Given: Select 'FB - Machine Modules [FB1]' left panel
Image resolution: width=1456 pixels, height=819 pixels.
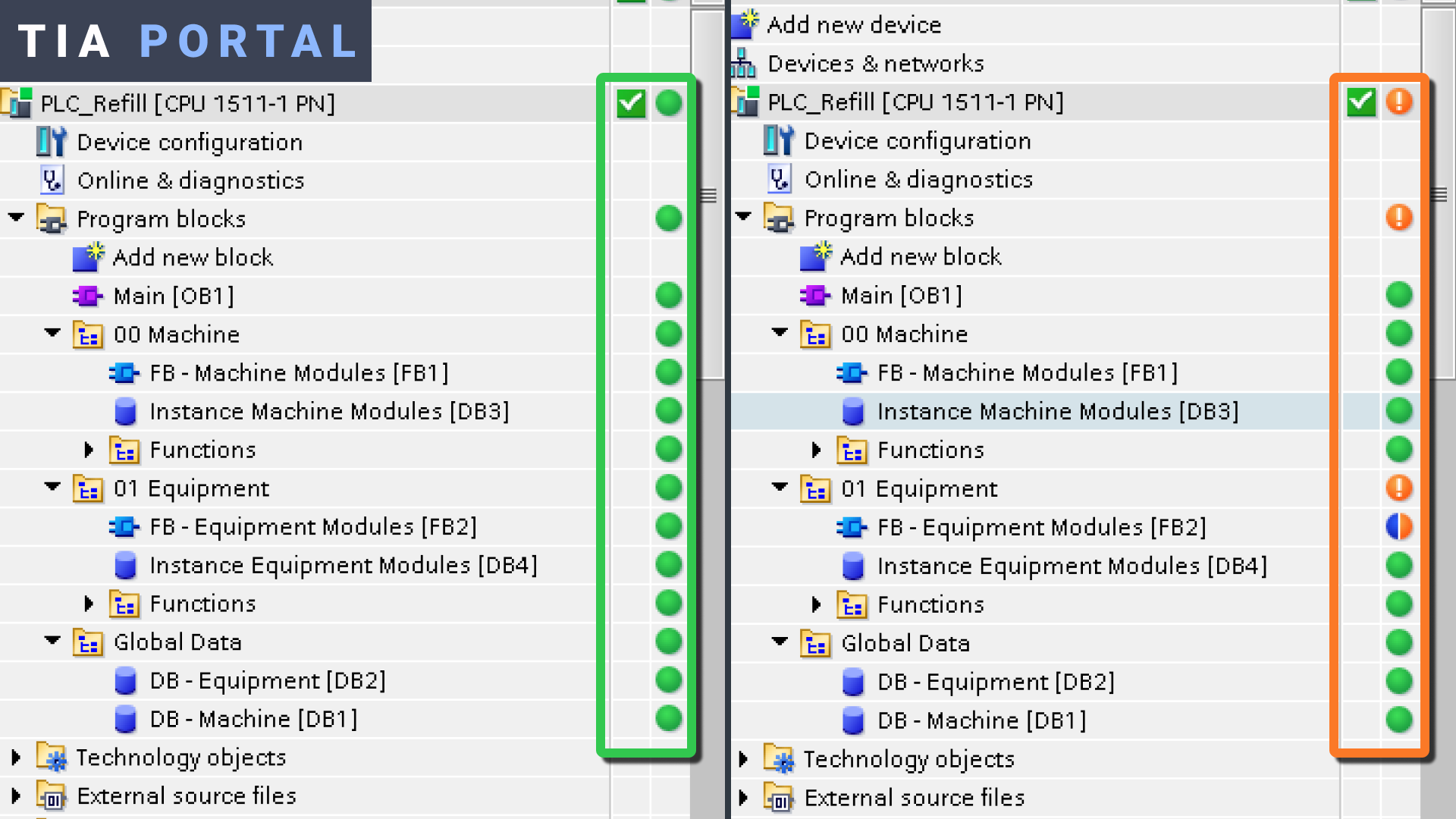Looking at the screenshot, I should [x=299, y=373].
